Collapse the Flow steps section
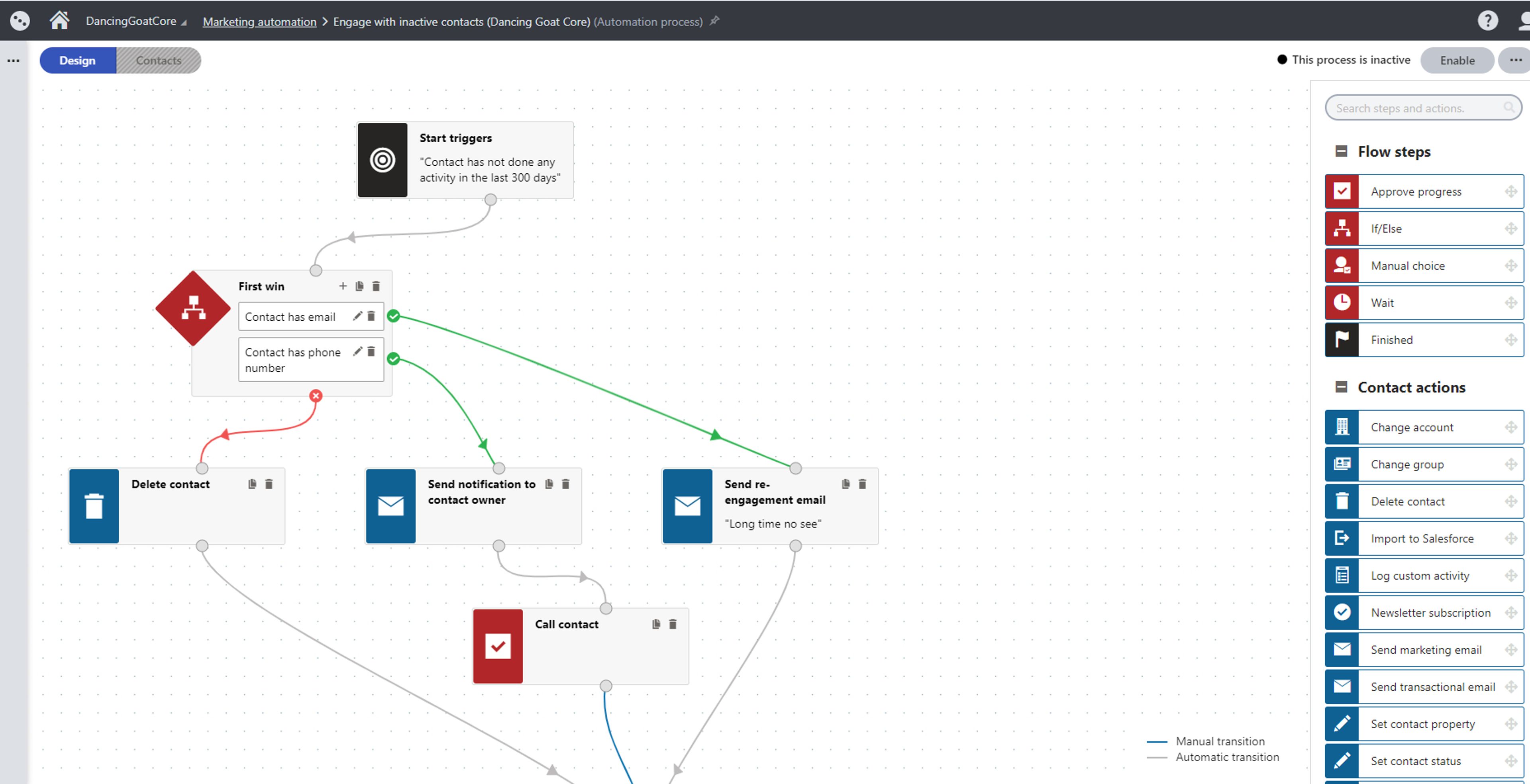 click(1341, 151)
